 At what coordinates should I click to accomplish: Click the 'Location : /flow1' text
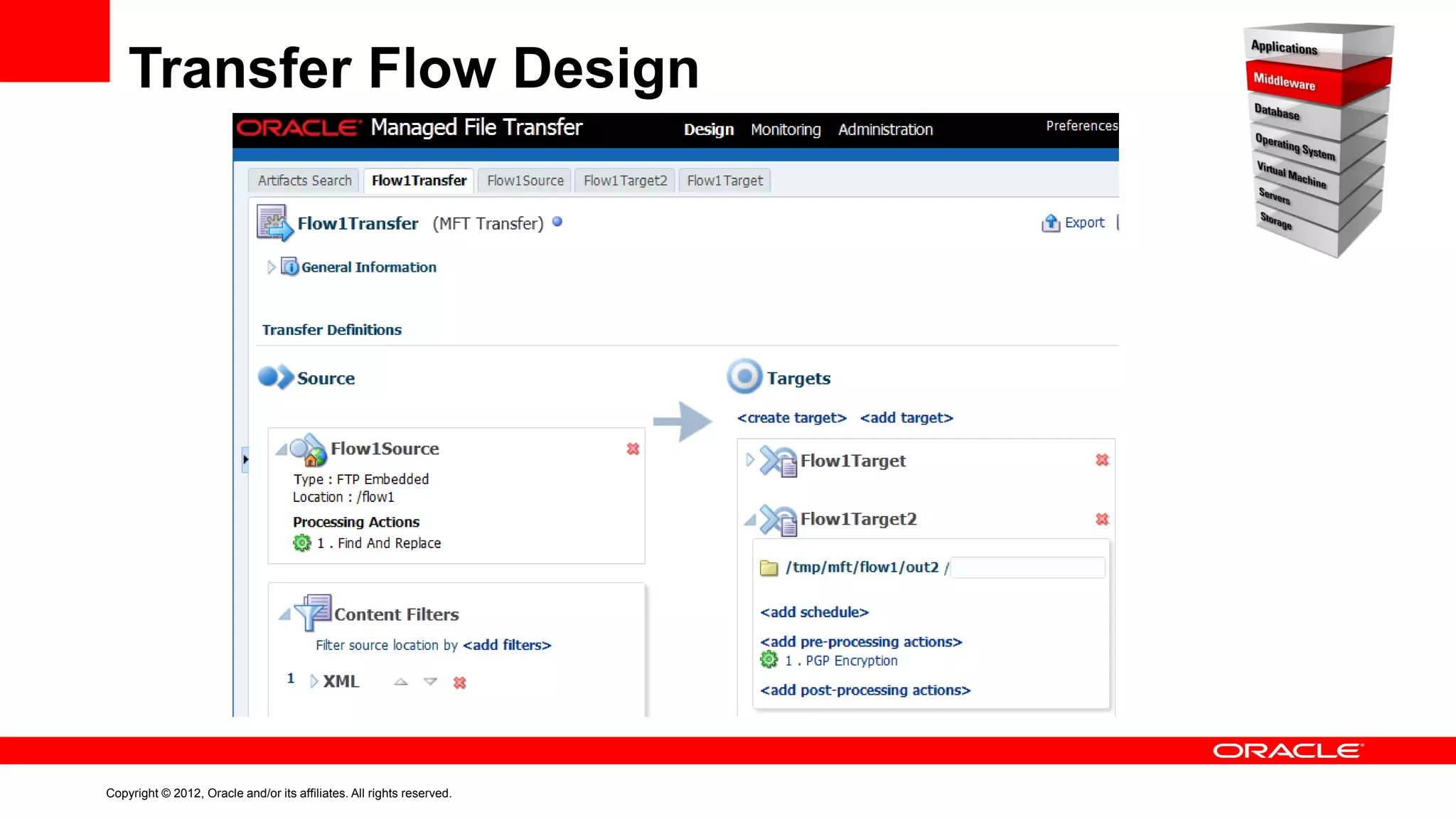(343, 497)
